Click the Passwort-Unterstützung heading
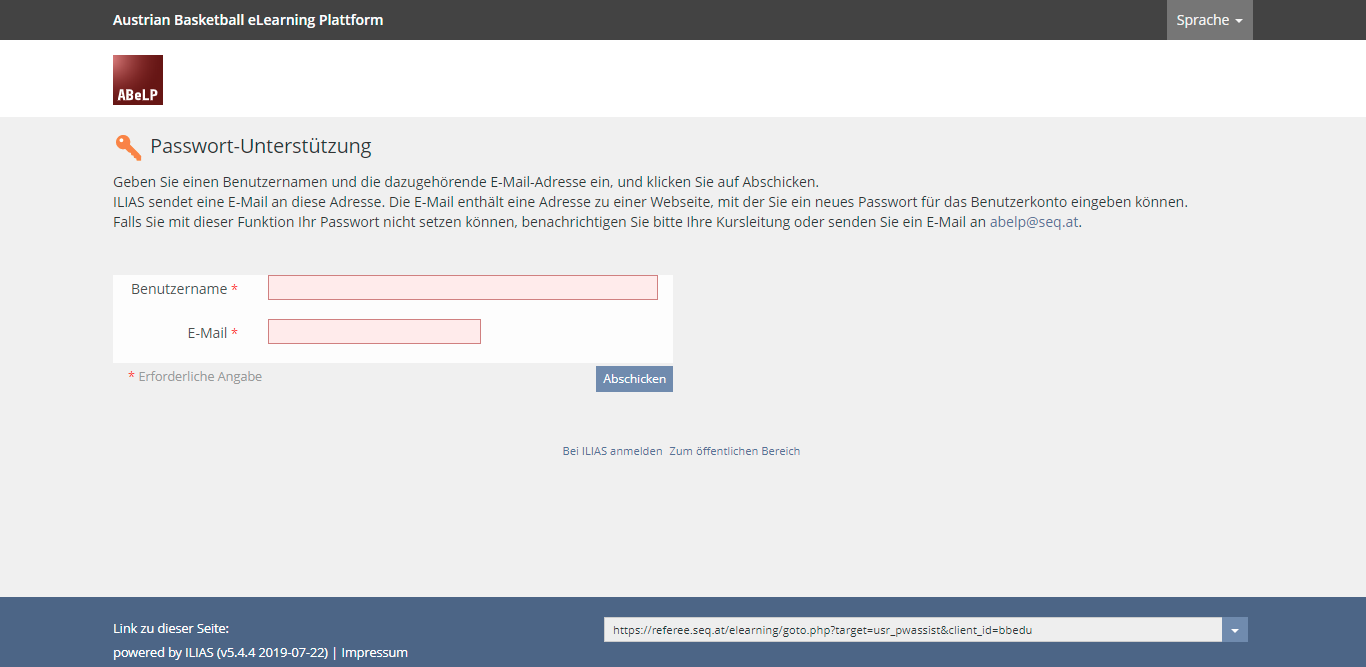 [260, 146]
